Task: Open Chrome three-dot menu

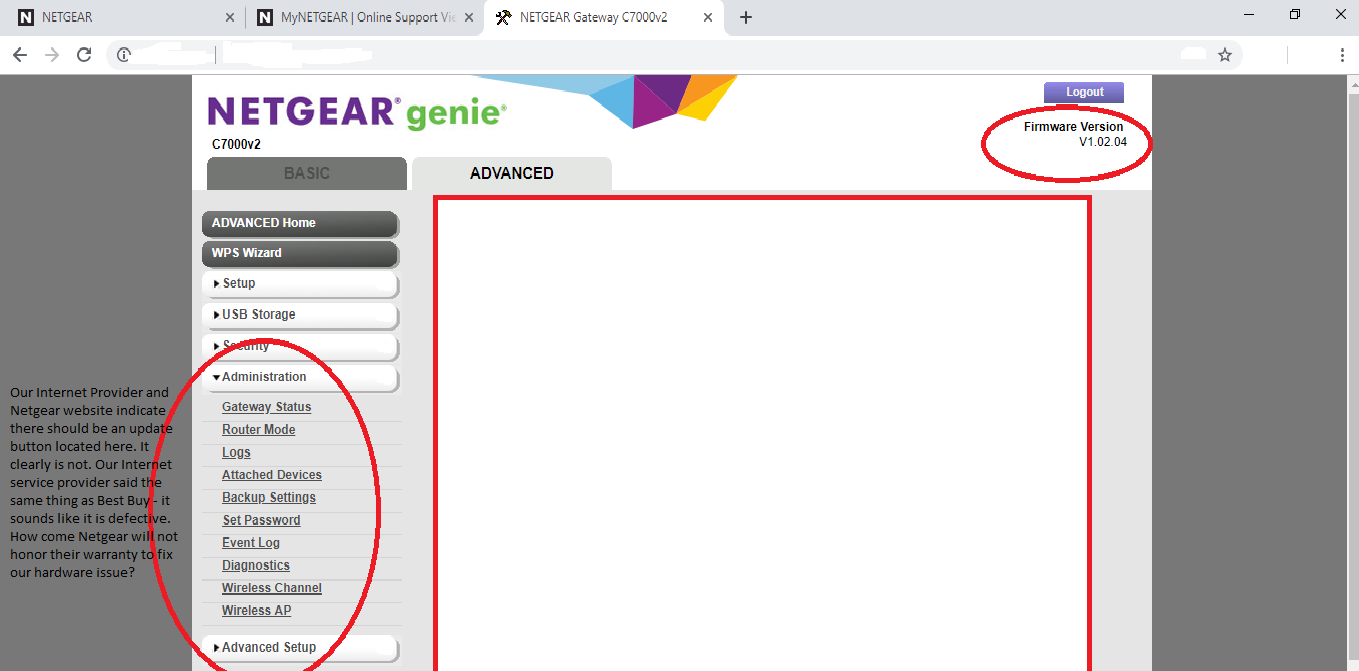Action: [1342, 55]
